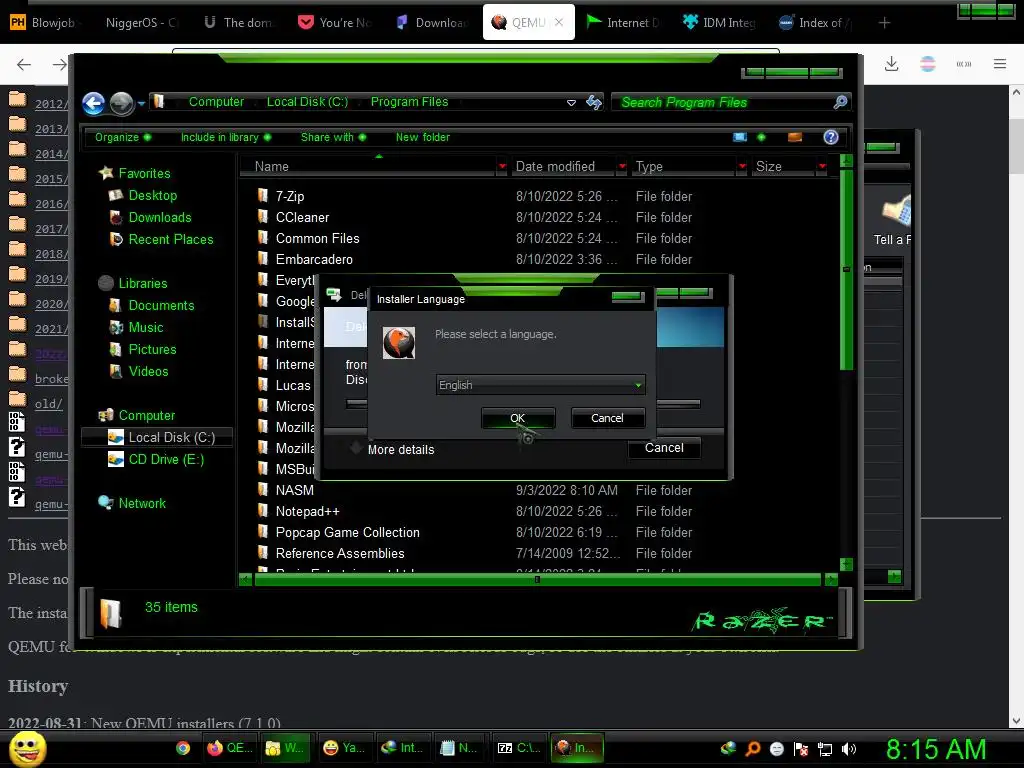Open address bar history dropdown arrow
Screen dimensions: 1024x768
coord(571,103)
